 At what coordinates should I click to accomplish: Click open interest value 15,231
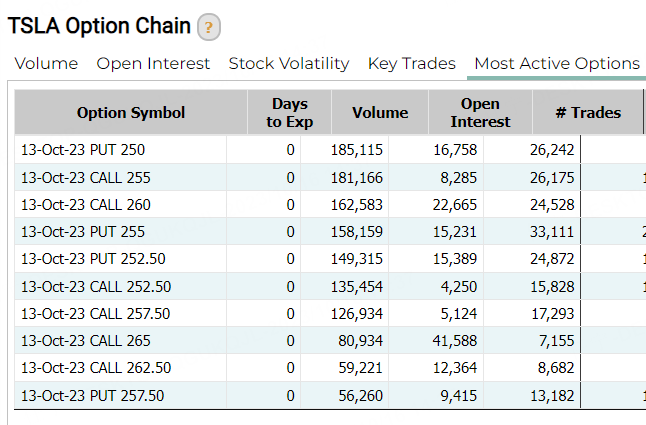coord(455,231)
